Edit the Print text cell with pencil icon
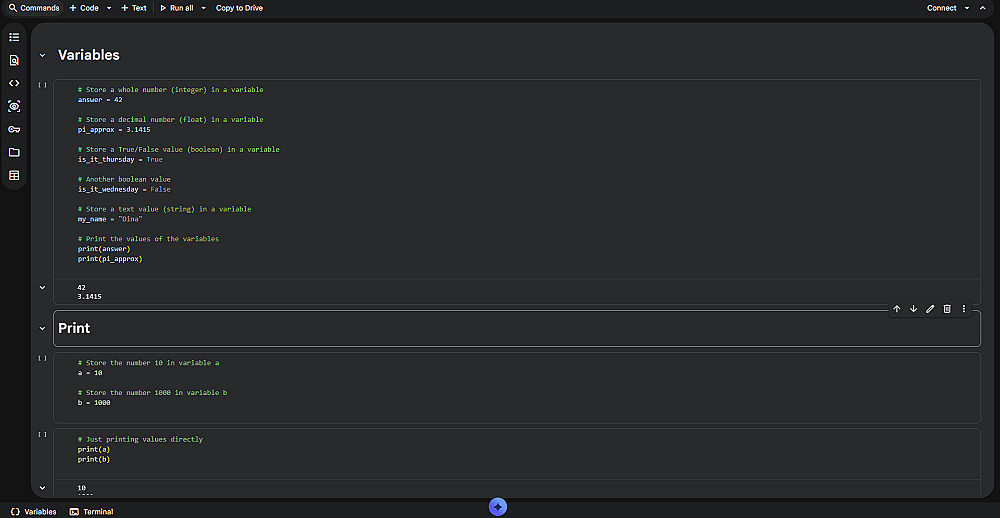The image size is (1000, 518). [930, 309]
